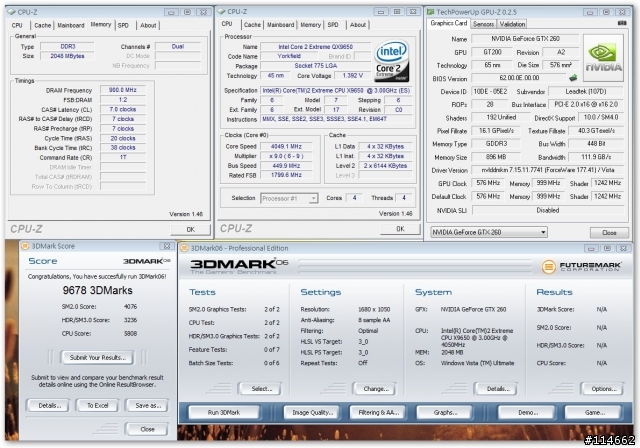This screenshot has height=448, width=640.
Task: Click the GPU-Z title bar icon
Action: tap(430, 12)
